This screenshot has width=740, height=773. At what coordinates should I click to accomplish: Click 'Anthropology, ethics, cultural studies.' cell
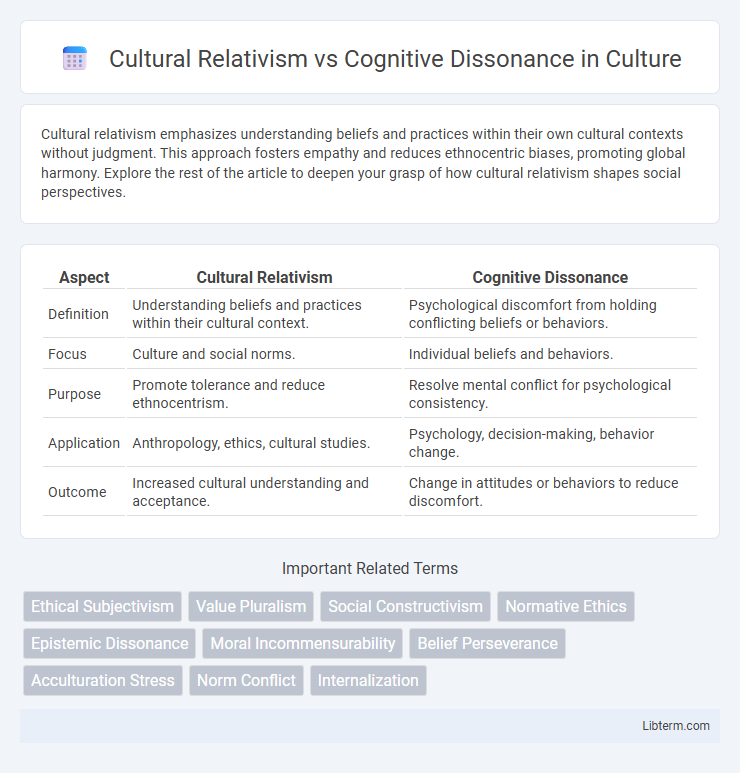264,443
